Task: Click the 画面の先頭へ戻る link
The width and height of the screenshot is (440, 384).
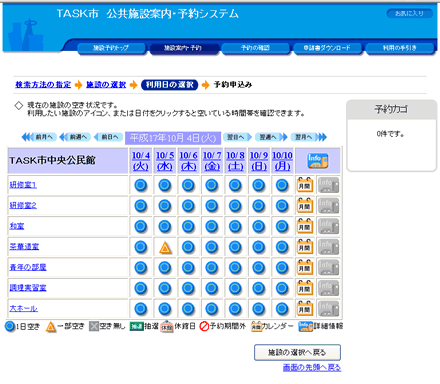Action: [x=312, y=368]
